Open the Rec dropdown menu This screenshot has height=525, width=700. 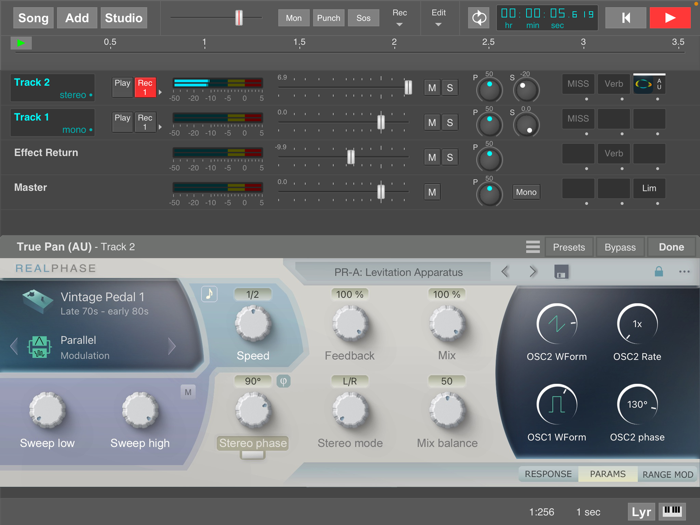[400, 18]
